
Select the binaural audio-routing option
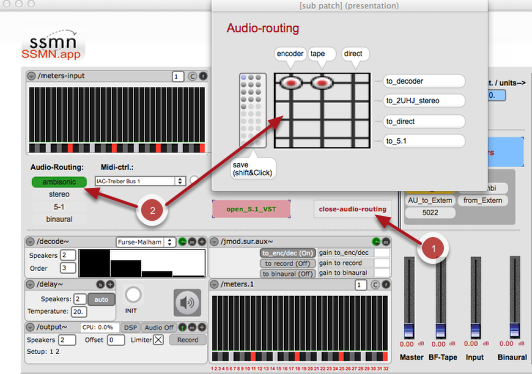tap(59, 219)
